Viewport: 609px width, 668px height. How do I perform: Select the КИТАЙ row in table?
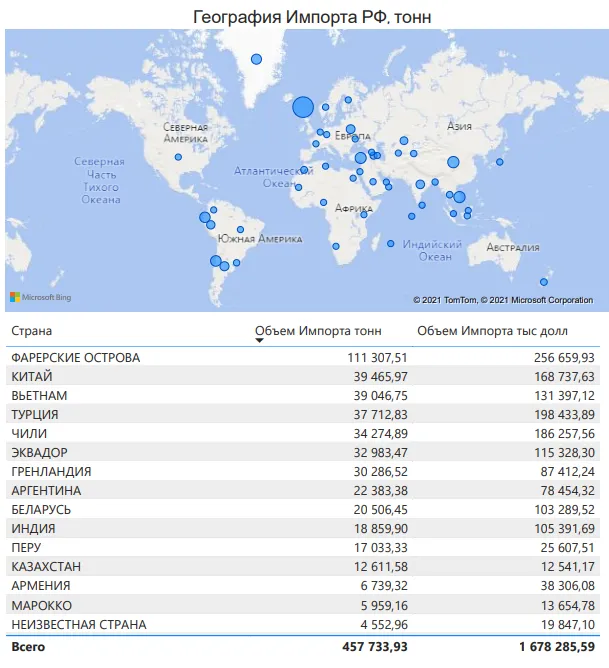tap(31, 376)
